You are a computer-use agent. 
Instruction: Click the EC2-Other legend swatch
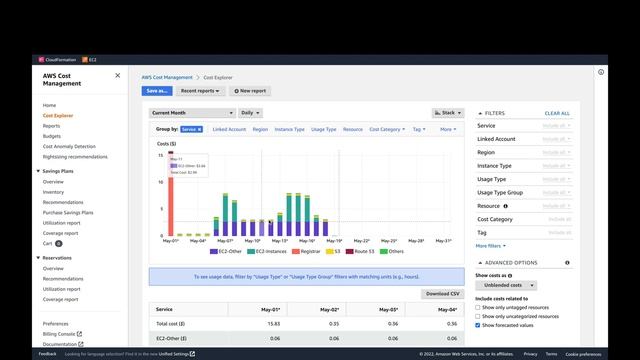point(213,251)
